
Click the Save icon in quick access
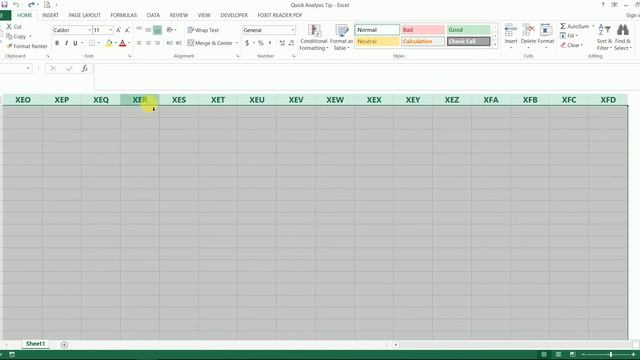coord(4,5)
